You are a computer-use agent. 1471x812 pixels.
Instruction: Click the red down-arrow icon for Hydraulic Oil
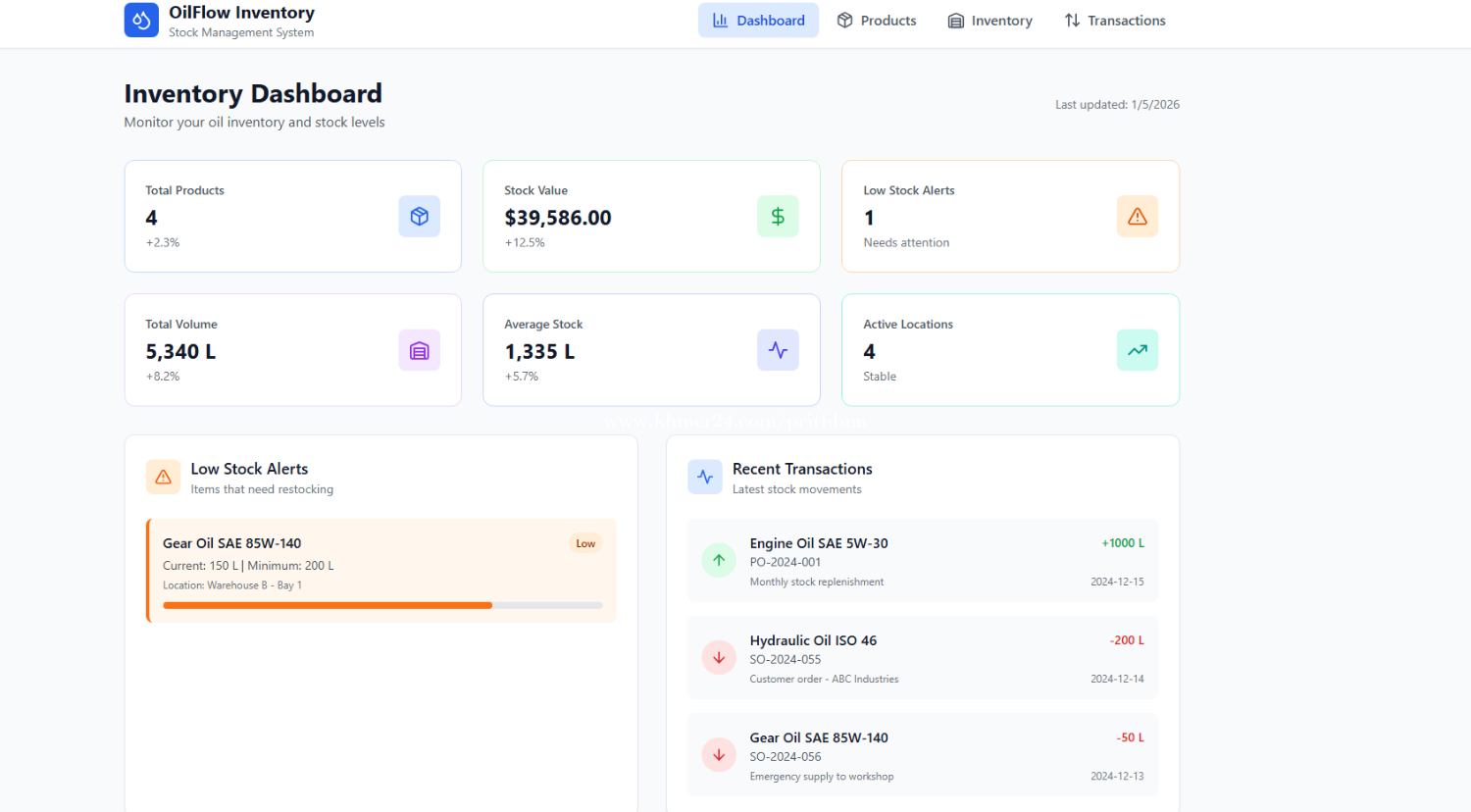pos(719,658)
